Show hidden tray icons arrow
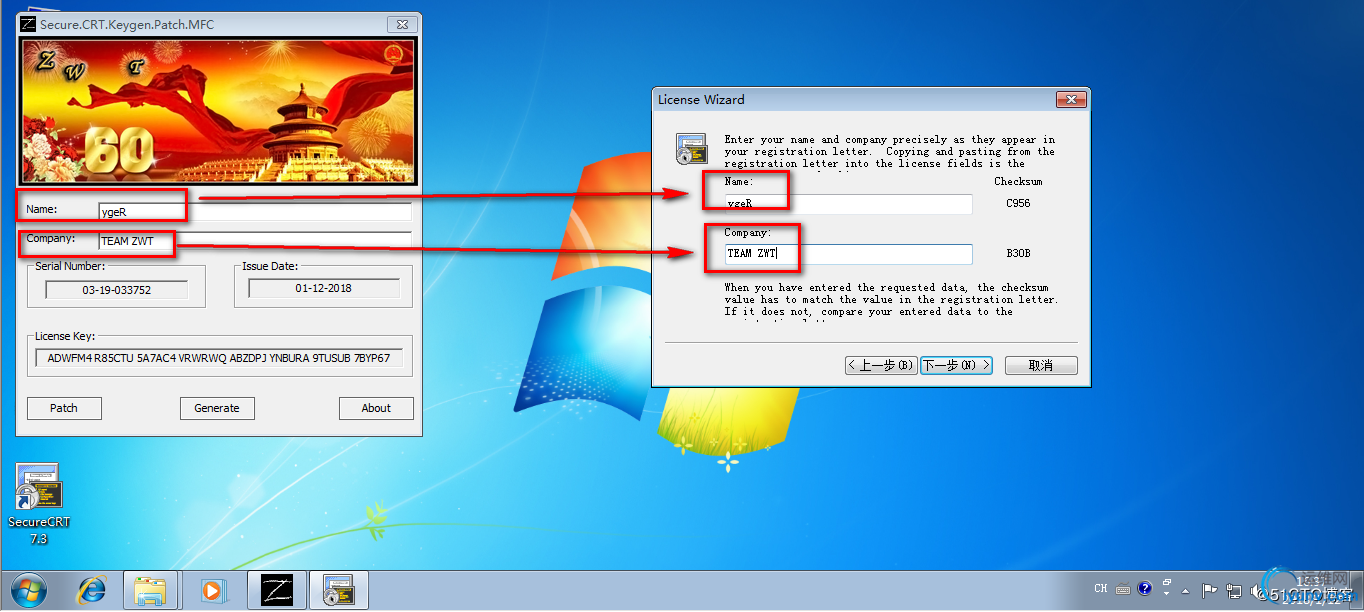 click(x=1186, y=590)
